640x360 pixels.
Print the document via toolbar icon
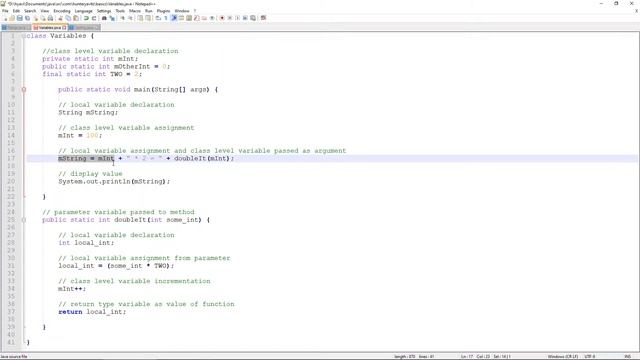(x=50, y=18)
